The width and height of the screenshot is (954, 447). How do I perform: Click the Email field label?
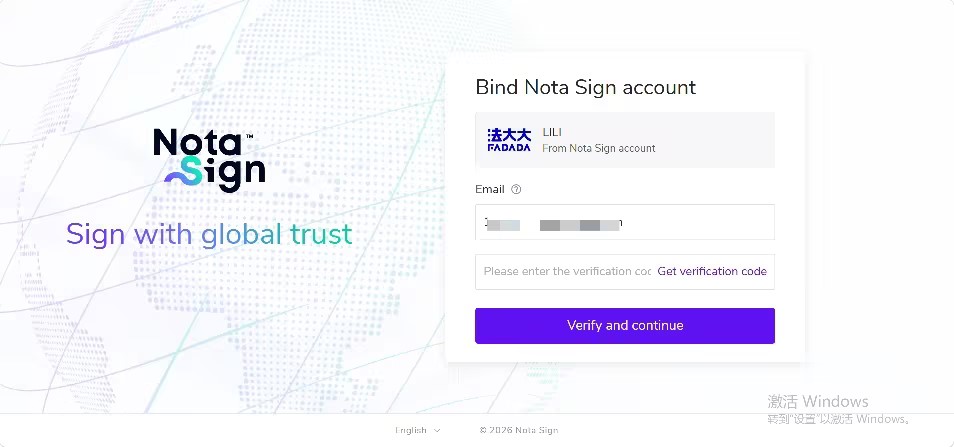490,189
